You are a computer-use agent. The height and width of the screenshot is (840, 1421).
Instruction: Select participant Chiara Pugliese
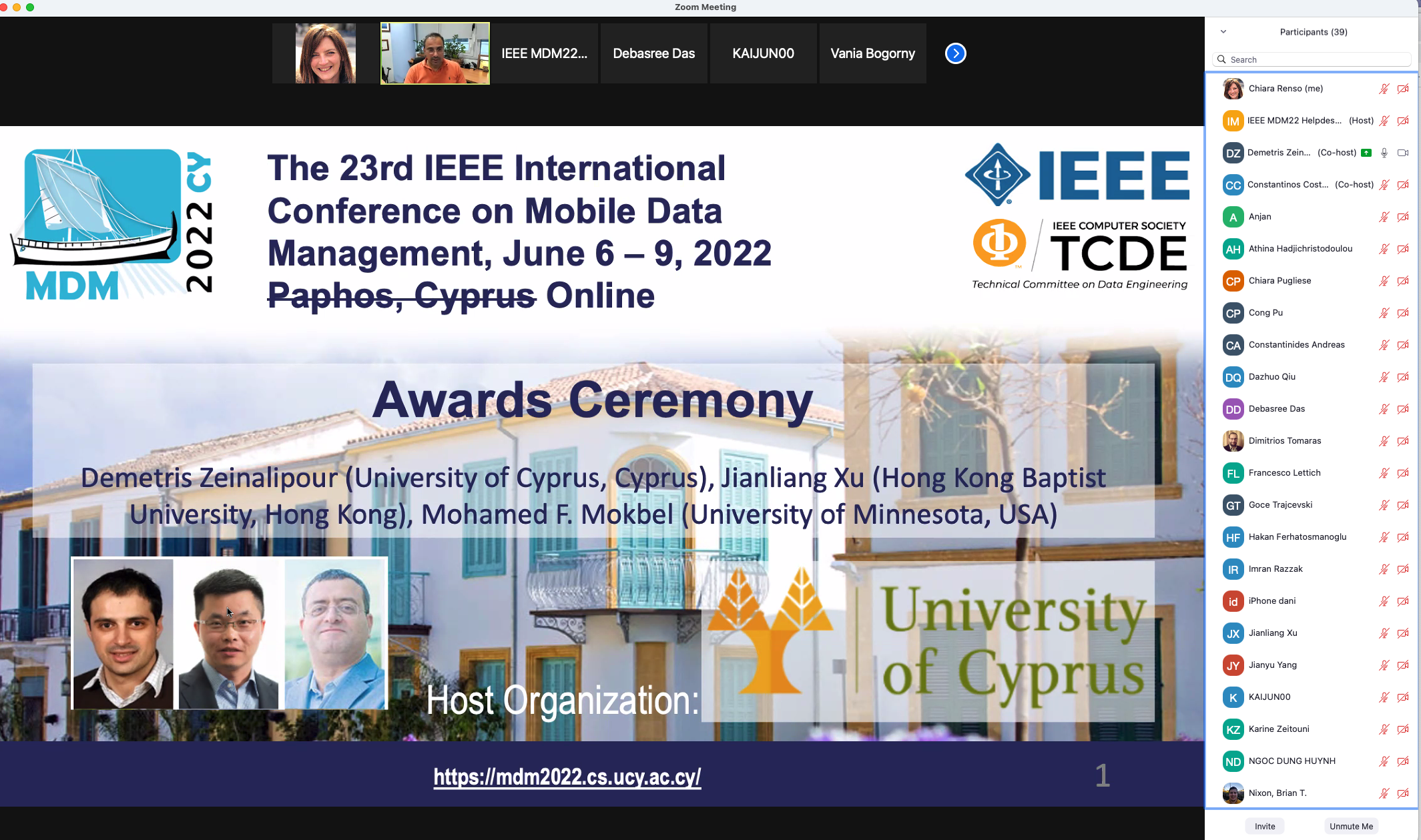point(1312,281)
